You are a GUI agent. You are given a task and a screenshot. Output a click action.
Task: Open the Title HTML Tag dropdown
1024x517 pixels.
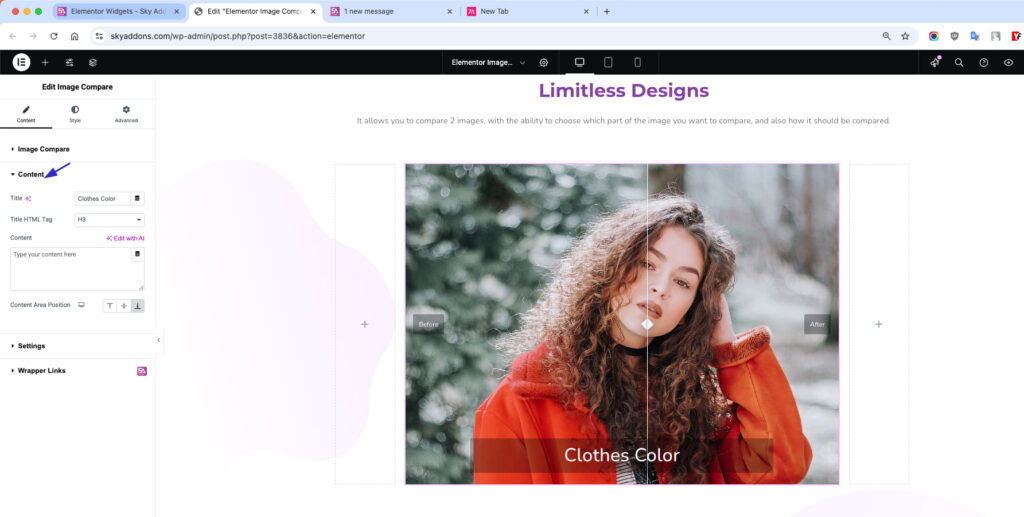click(x=109, y=219)
